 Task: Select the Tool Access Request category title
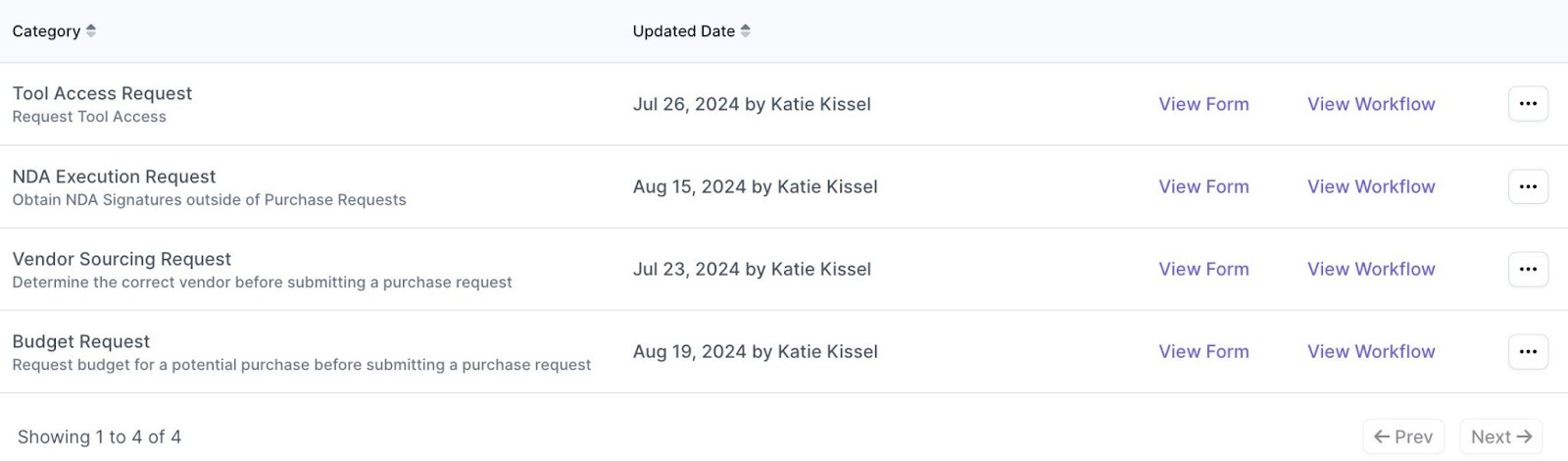[102, 93]
